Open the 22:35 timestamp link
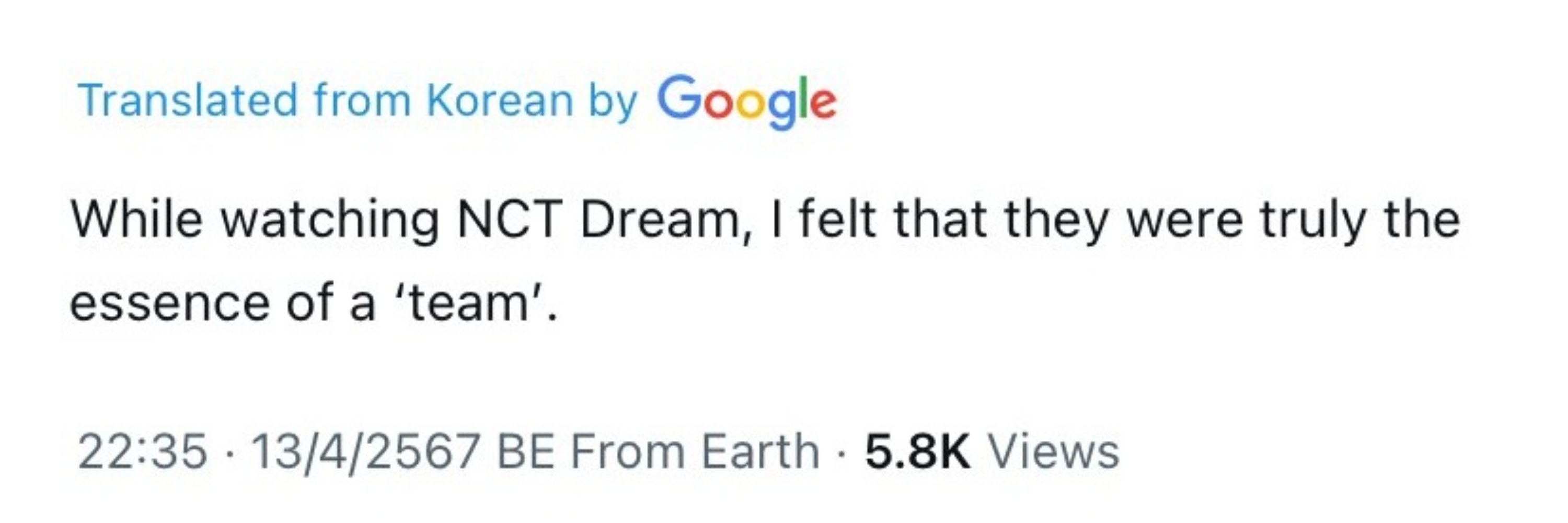The width and height of the screenshot is (1568, 523). [x=143, y=452]
